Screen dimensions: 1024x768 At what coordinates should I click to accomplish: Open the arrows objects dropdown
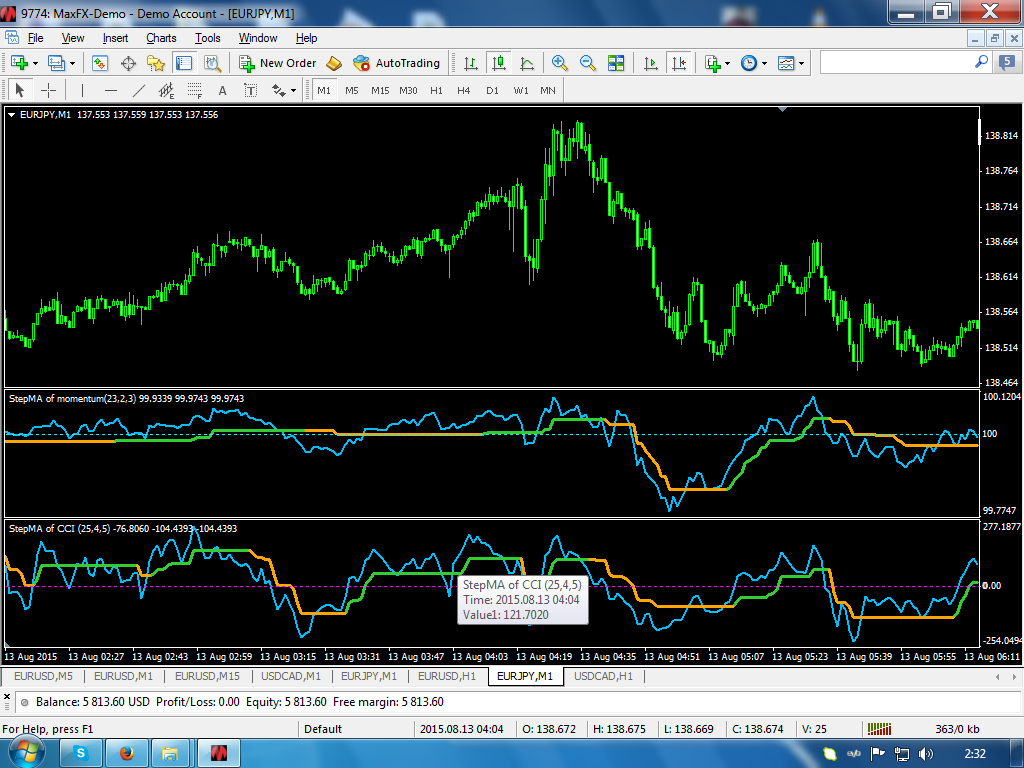[283, 90]
